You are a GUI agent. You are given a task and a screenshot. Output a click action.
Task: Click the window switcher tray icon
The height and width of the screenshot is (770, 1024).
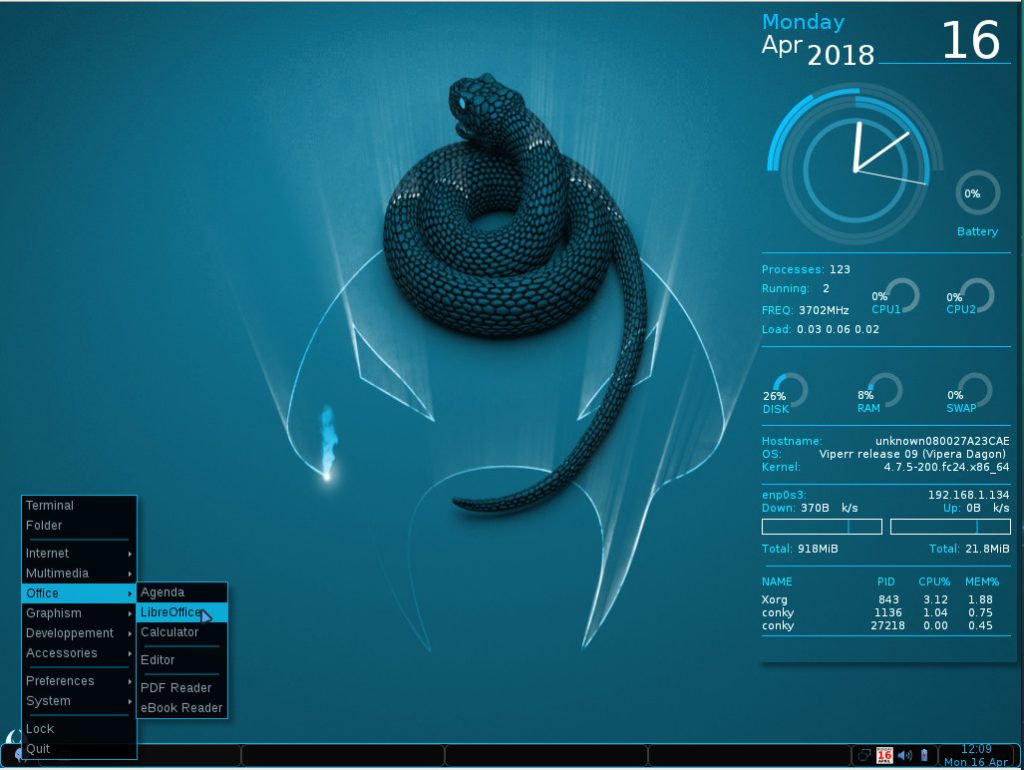[865, 755]
